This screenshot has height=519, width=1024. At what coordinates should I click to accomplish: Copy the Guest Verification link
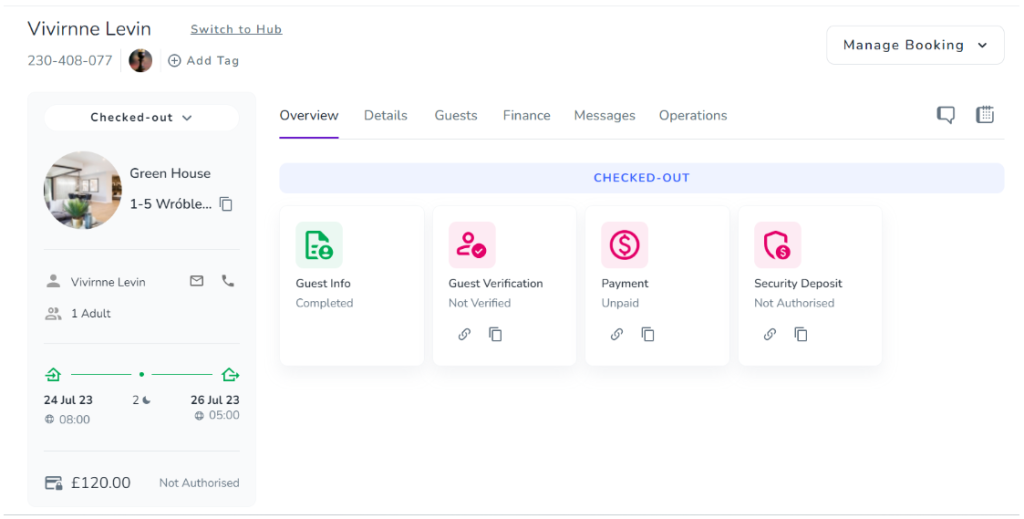click(x=495, y=334)
